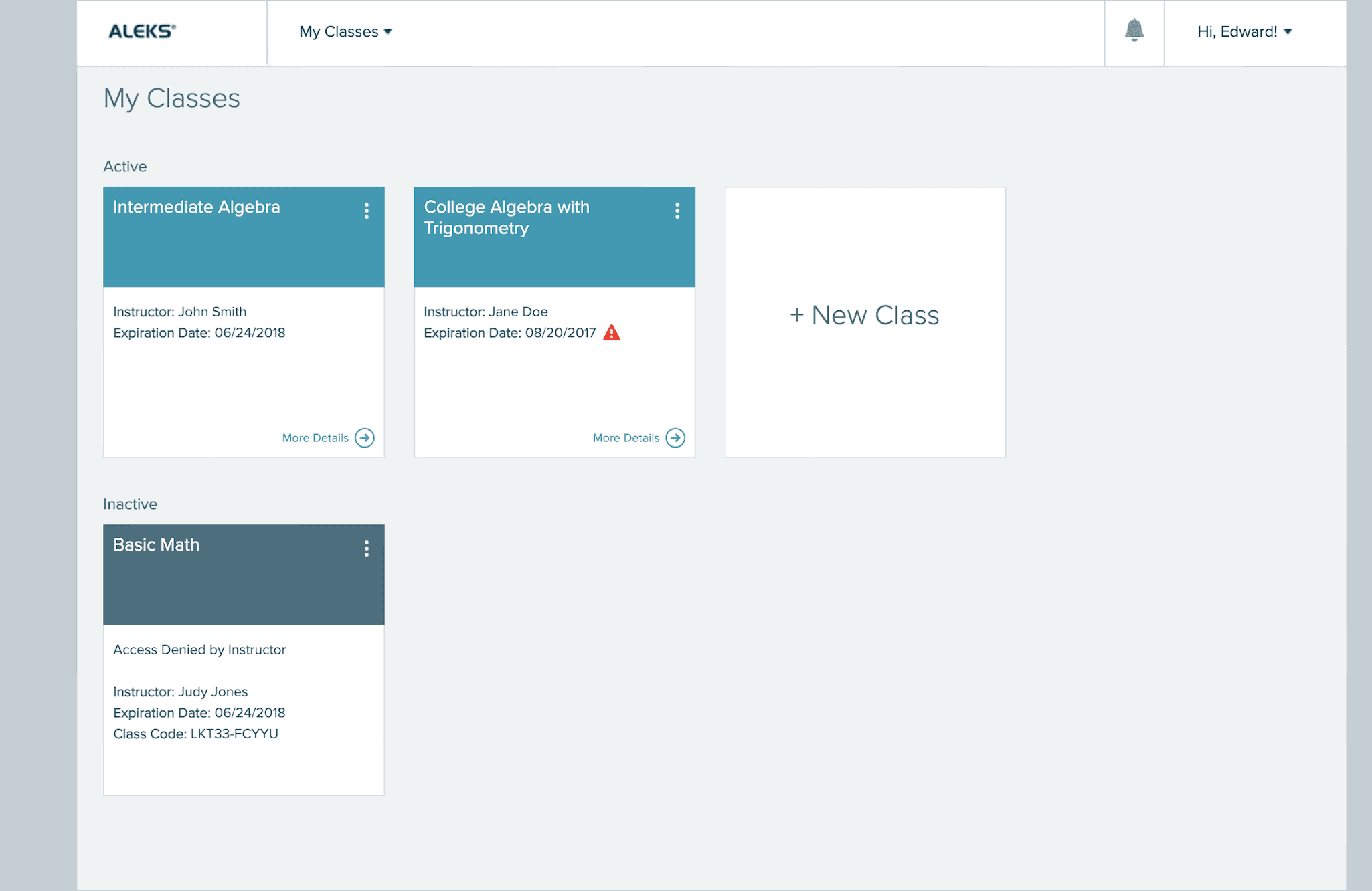This screenshot has width=1372, height=891.
Task: Click arrow icon on College Algebra card
Action: [x=675, y=438]
